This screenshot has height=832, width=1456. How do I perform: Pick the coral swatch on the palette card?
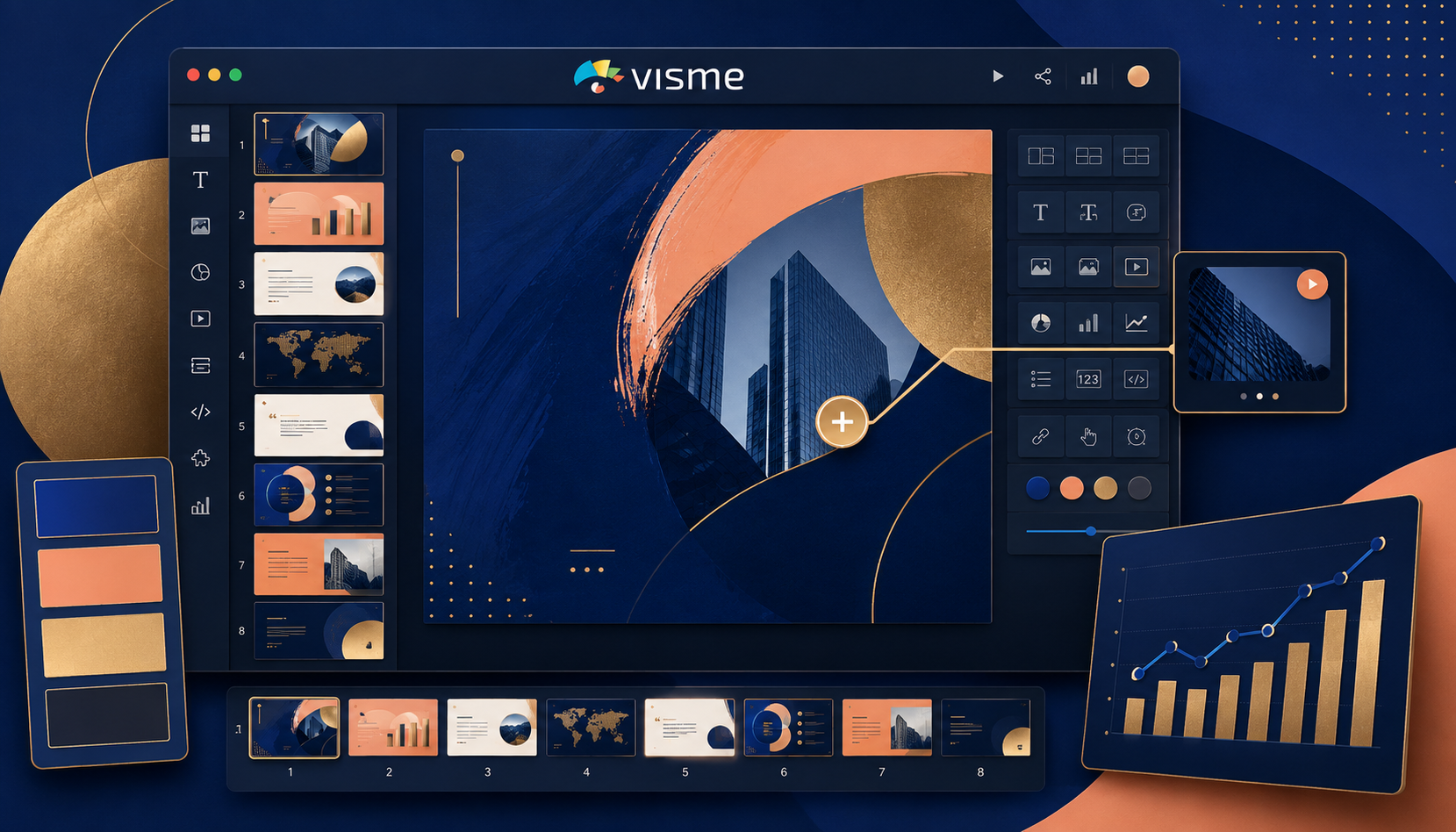click(100, 575)
